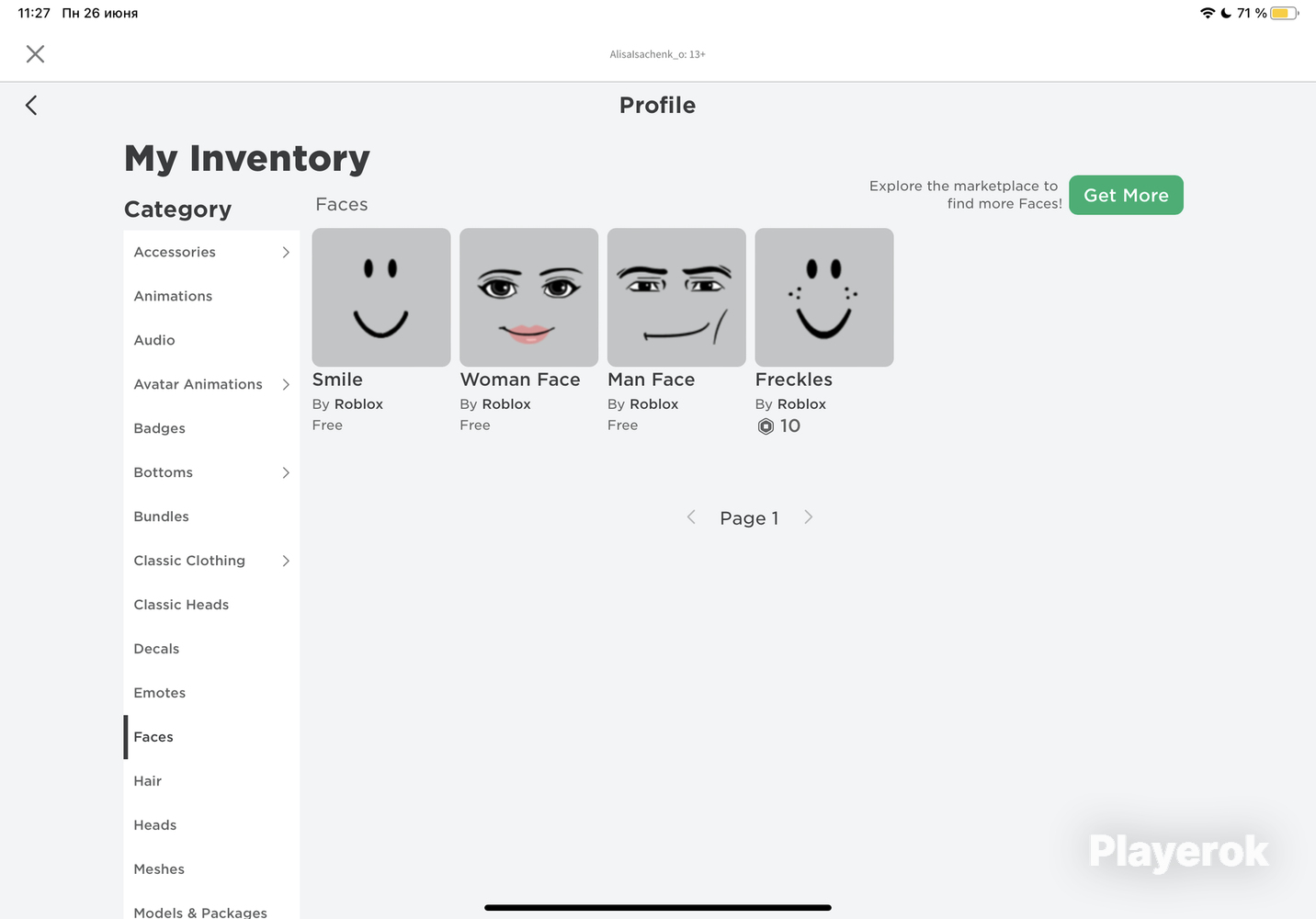Close the in-app browser with the X icon

[35, 54]
